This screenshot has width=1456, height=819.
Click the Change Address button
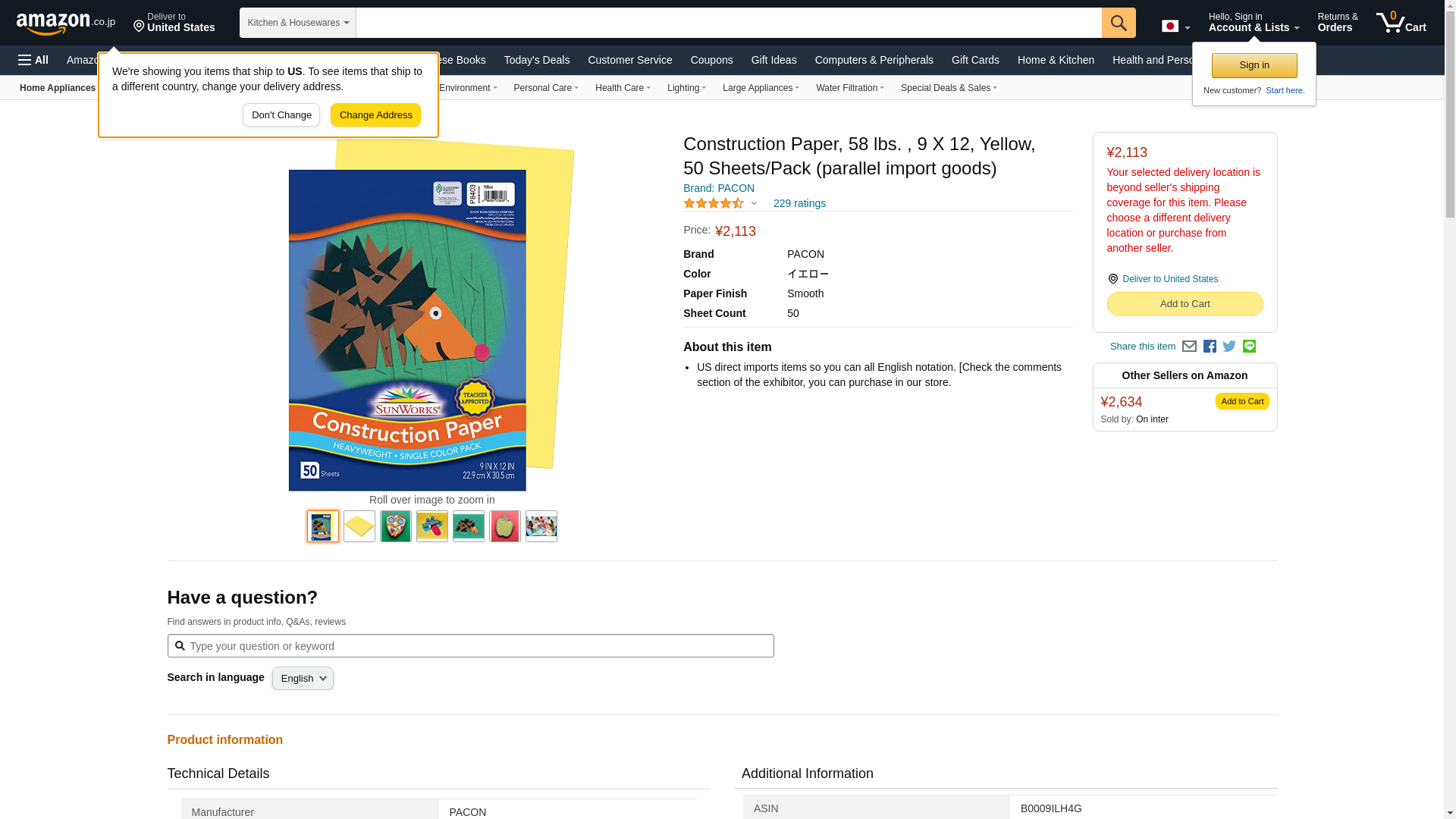pos(375,115)
